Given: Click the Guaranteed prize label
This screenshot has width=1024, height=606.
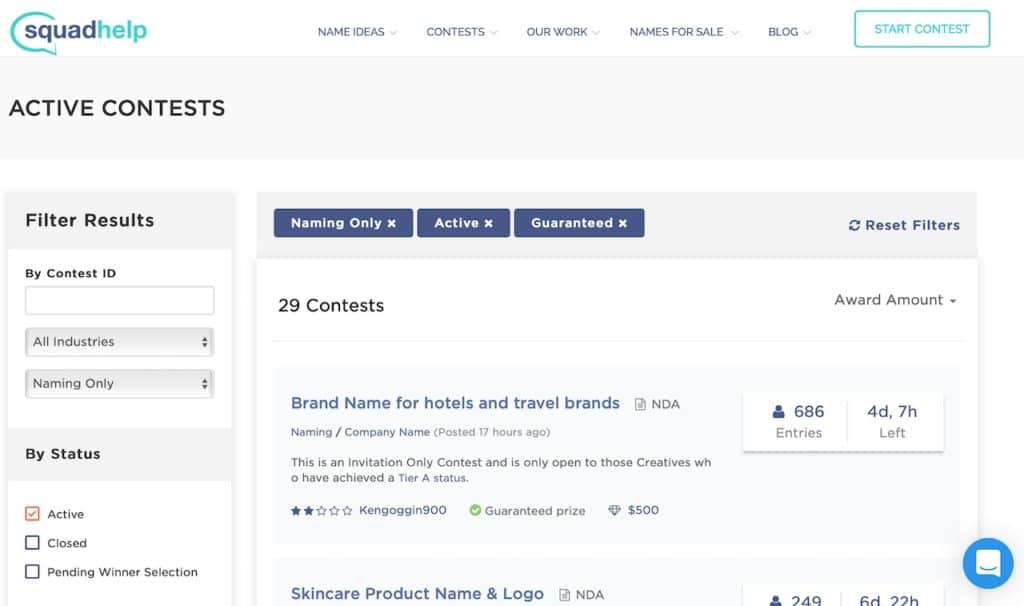Looking at the screenshot, I should [535, 511].
